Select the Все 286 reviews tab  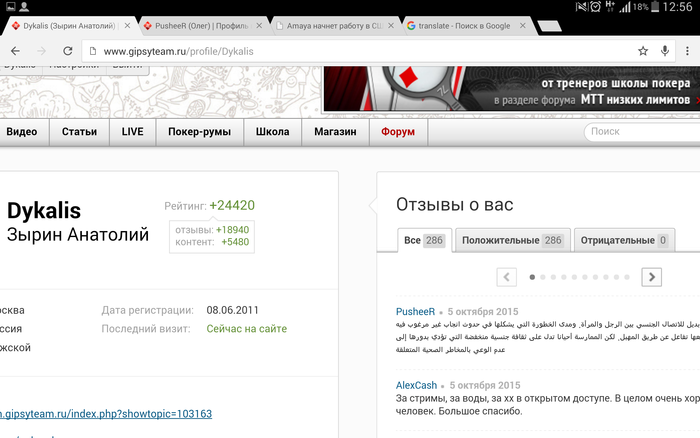pyautogui.click(x=424, y=240)
